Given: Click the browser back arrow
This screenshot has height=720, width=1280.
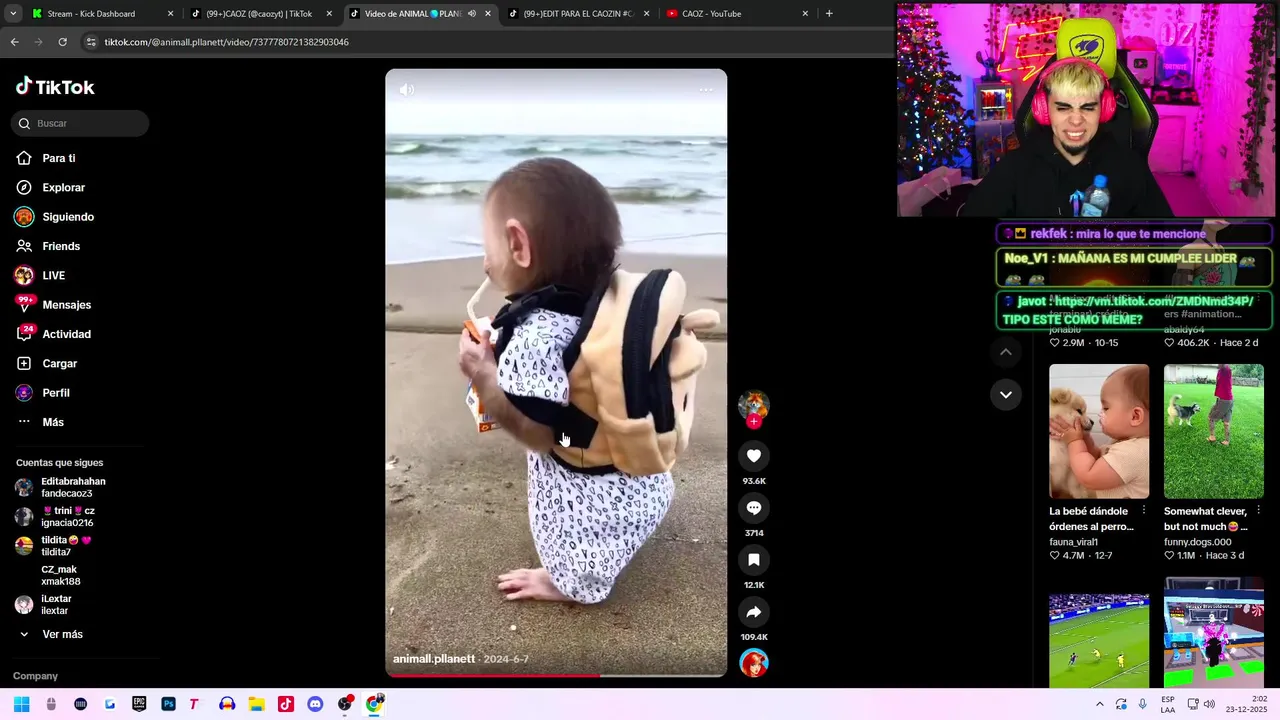Looking at the screenshot, I should [x=14, y=42].
